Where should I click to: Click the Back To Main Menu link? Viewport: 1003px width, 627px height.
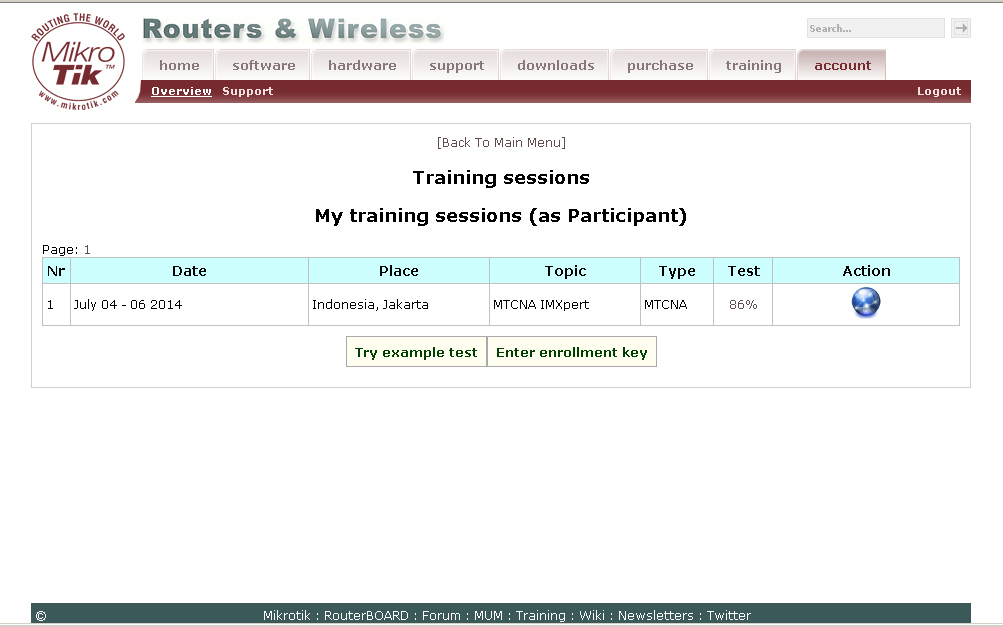pyautogui.click(x=502, y=142)
